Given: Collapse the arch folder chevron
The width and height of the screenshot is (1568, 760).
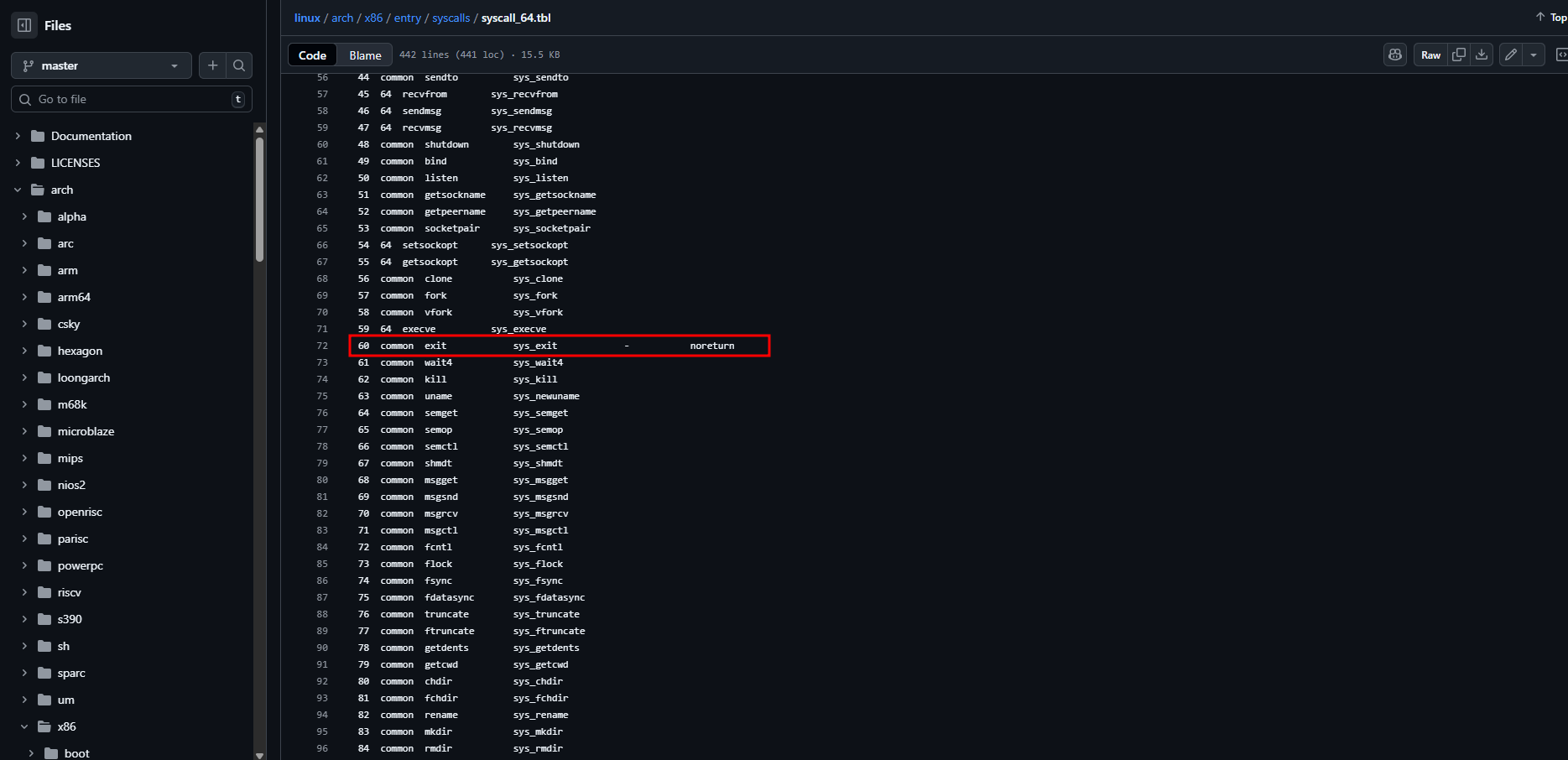Looking at the screenshot, I should (x=18, y=190).
